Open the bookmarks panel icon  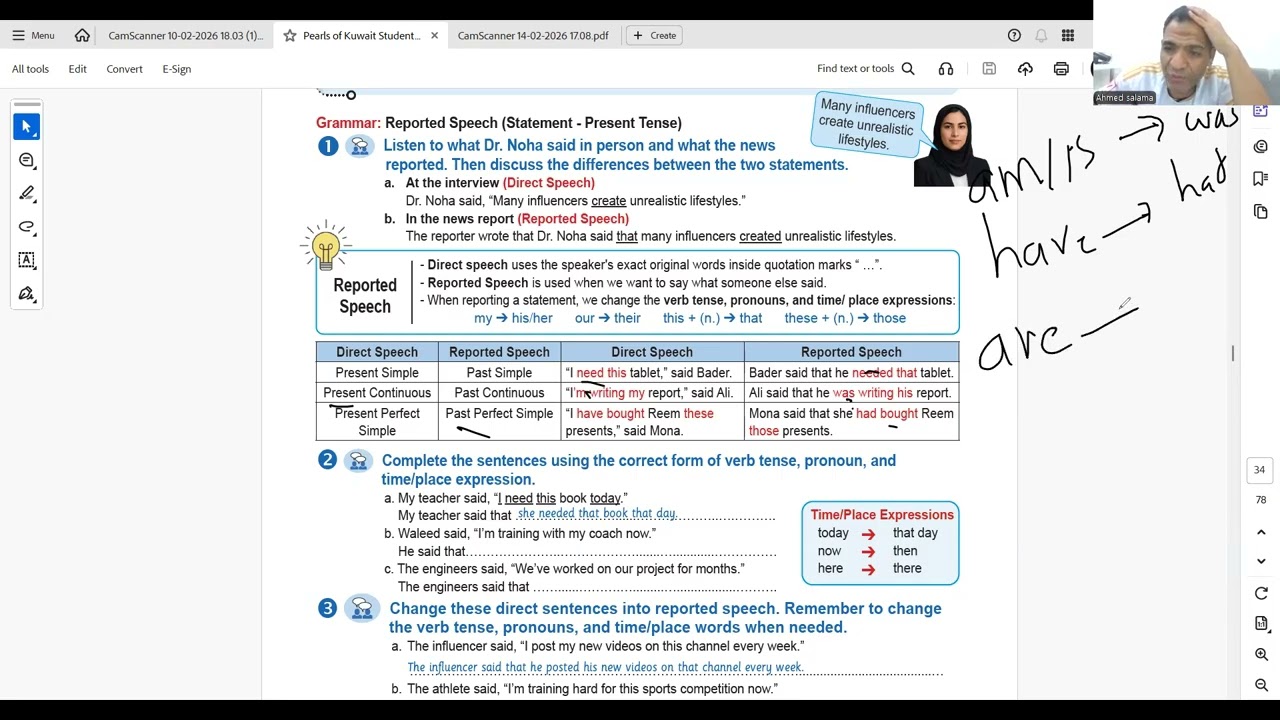pos(1261,179)
